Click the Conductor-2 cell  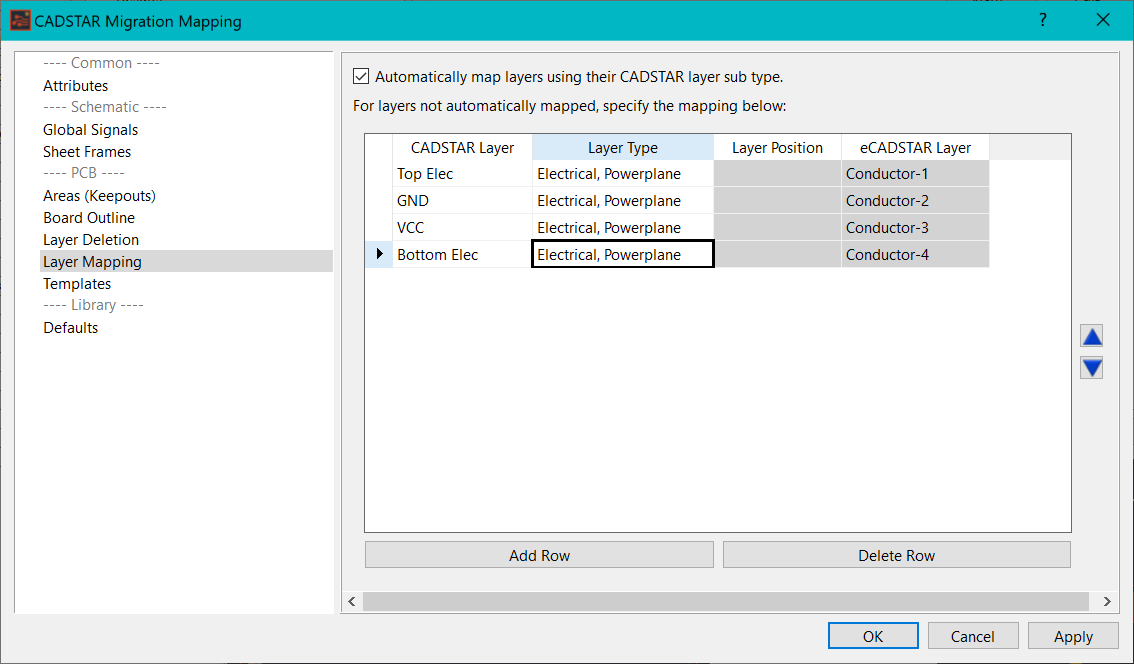point(915,200)
